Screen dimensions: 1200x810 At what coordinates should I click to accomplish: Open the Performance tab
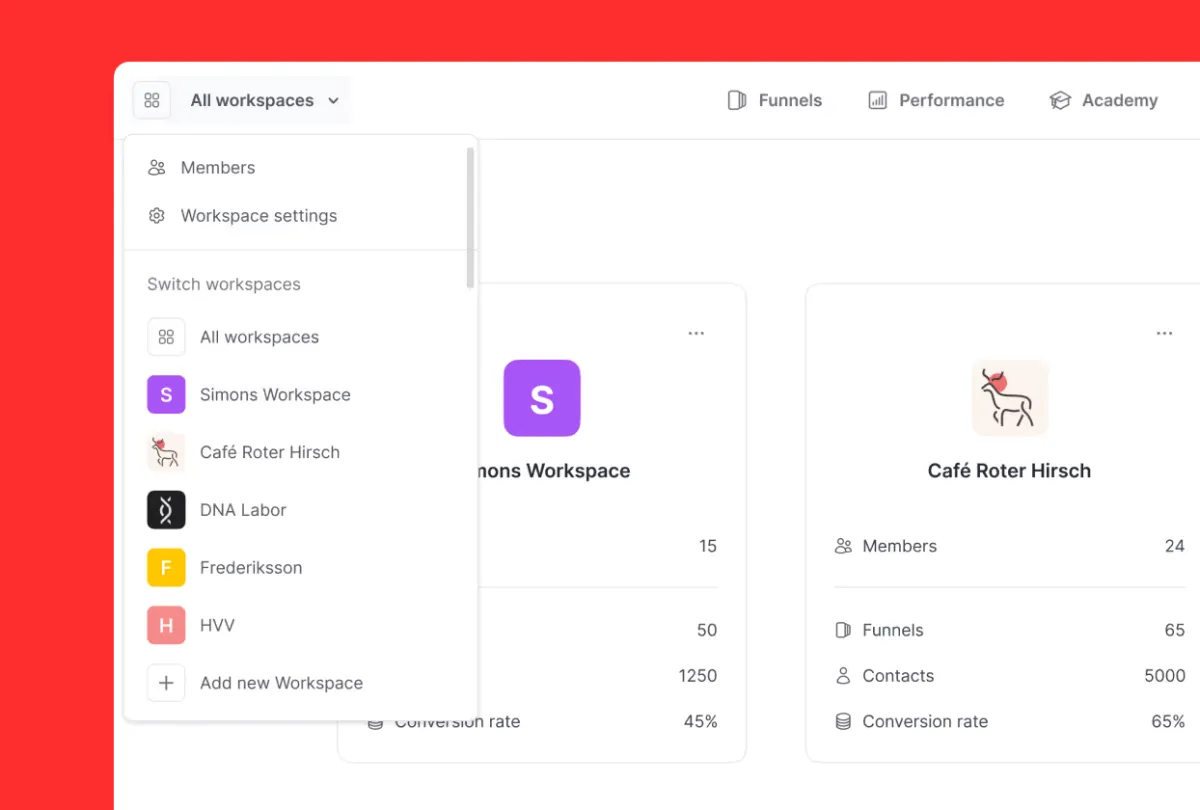pos(936,100)
